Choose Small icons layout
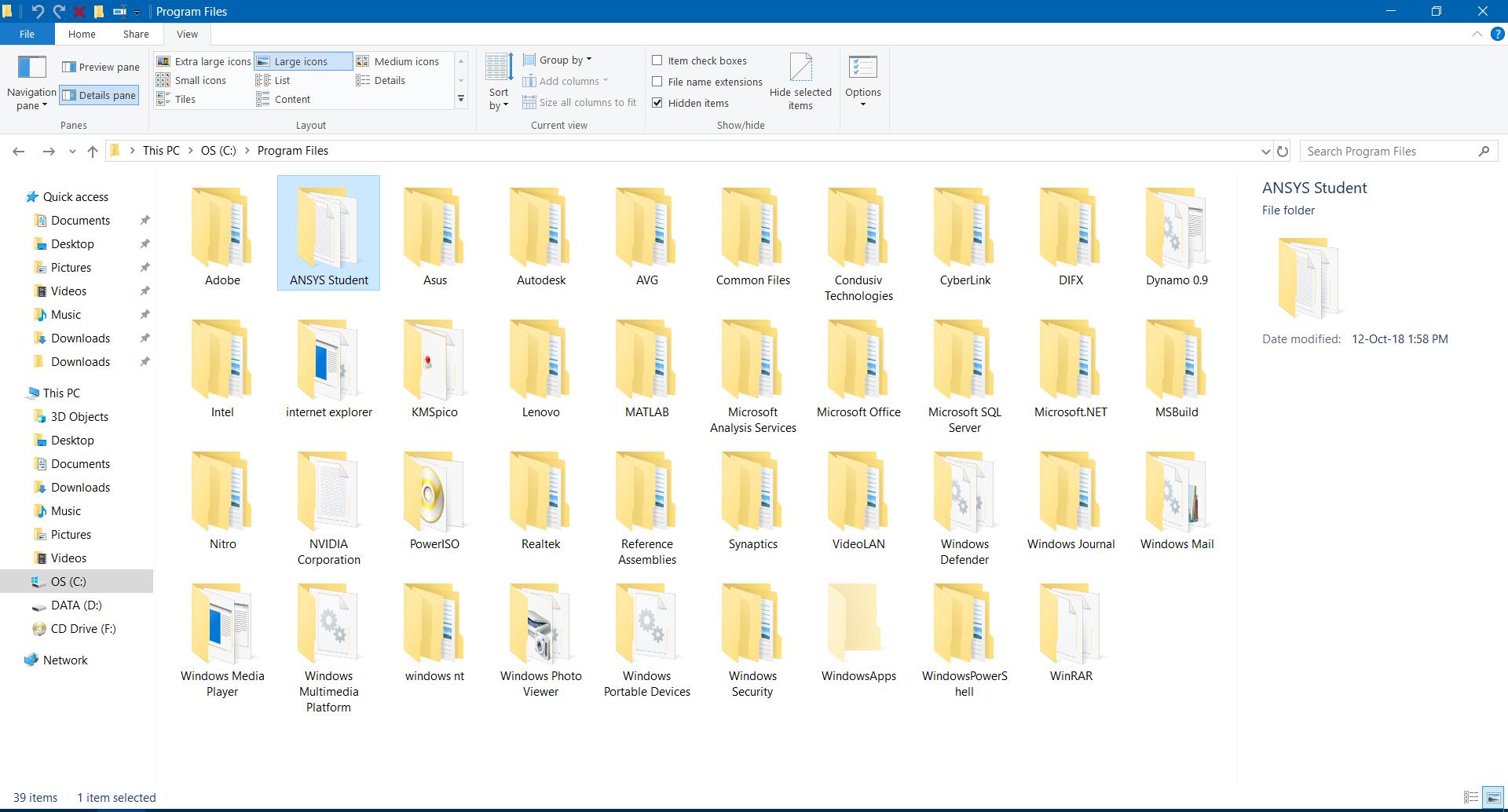 192,80
